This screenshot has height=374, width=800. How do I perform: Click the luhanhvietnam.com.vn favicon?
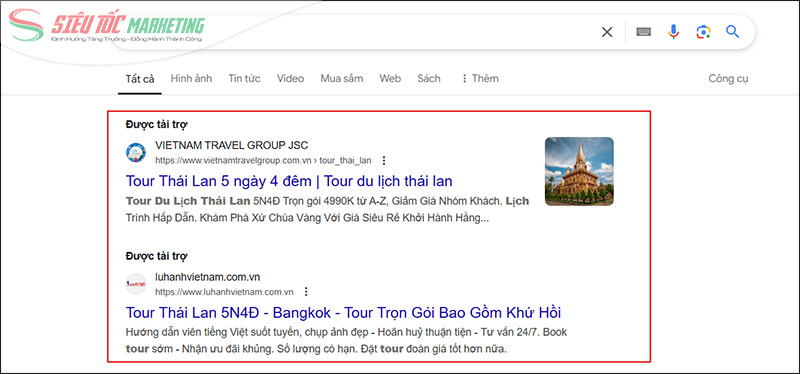[x=136, y=284]
